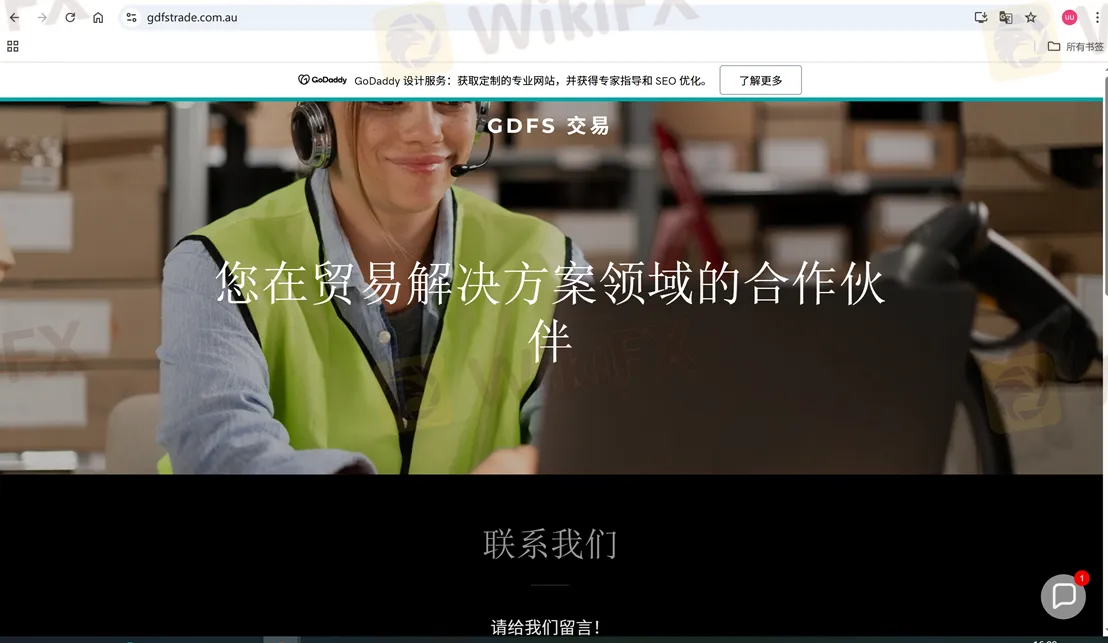Bookmark this page with star icon
1108x643 pixels.
1031,18
